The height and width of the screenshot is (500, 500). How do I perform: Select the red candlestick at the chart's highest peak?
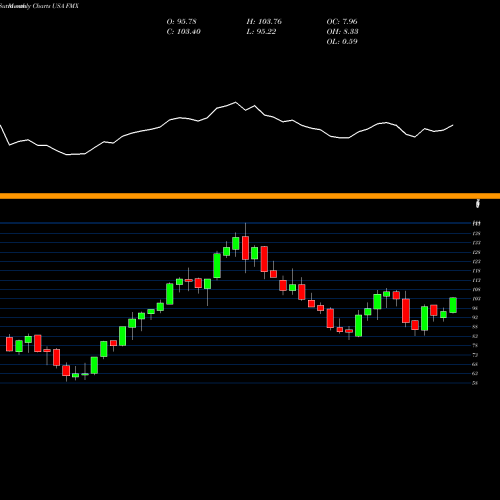pyautogui.click(x=245, y=248)
